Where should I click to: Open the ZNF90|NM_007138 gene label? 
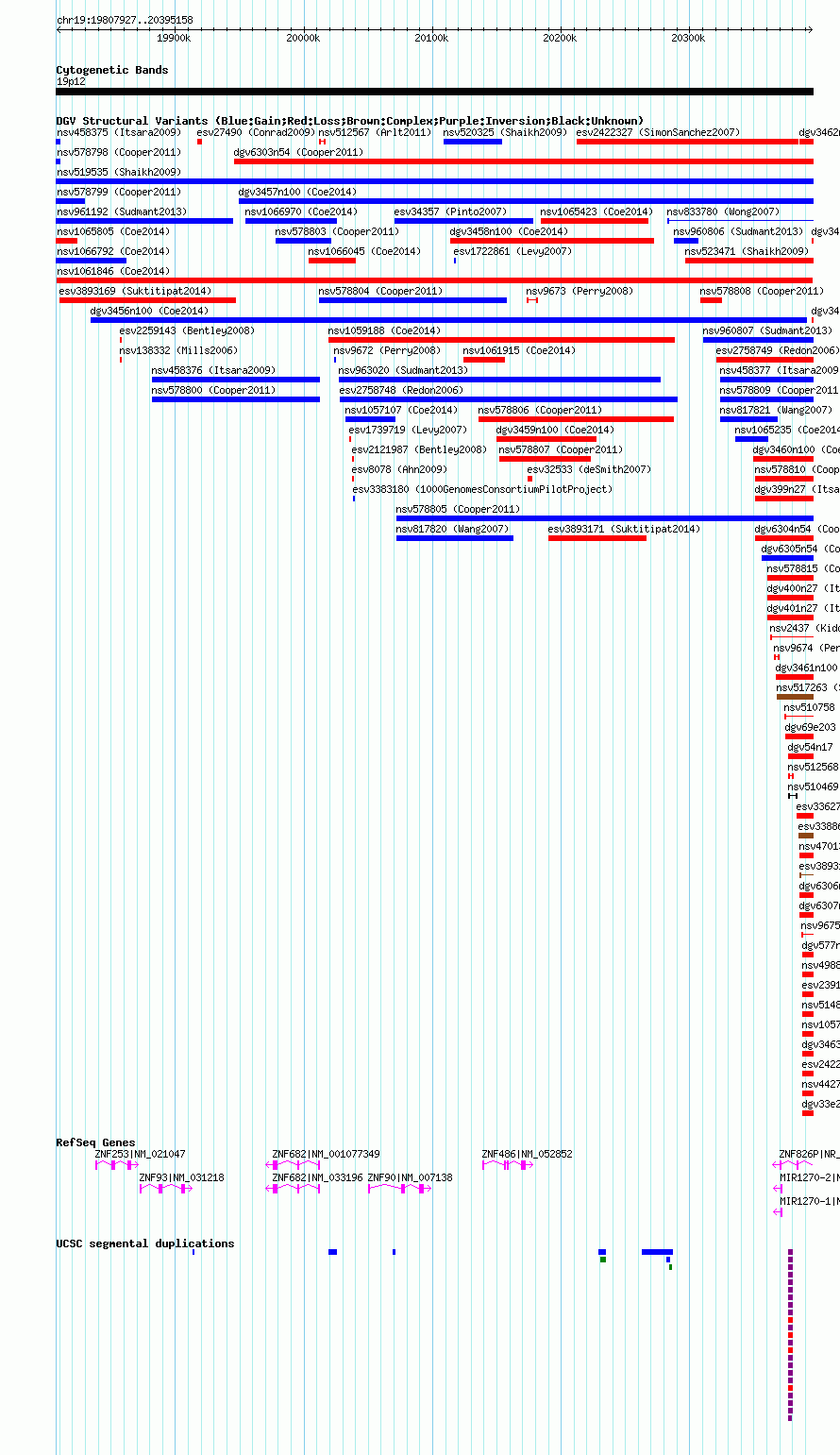[411, 1177]
